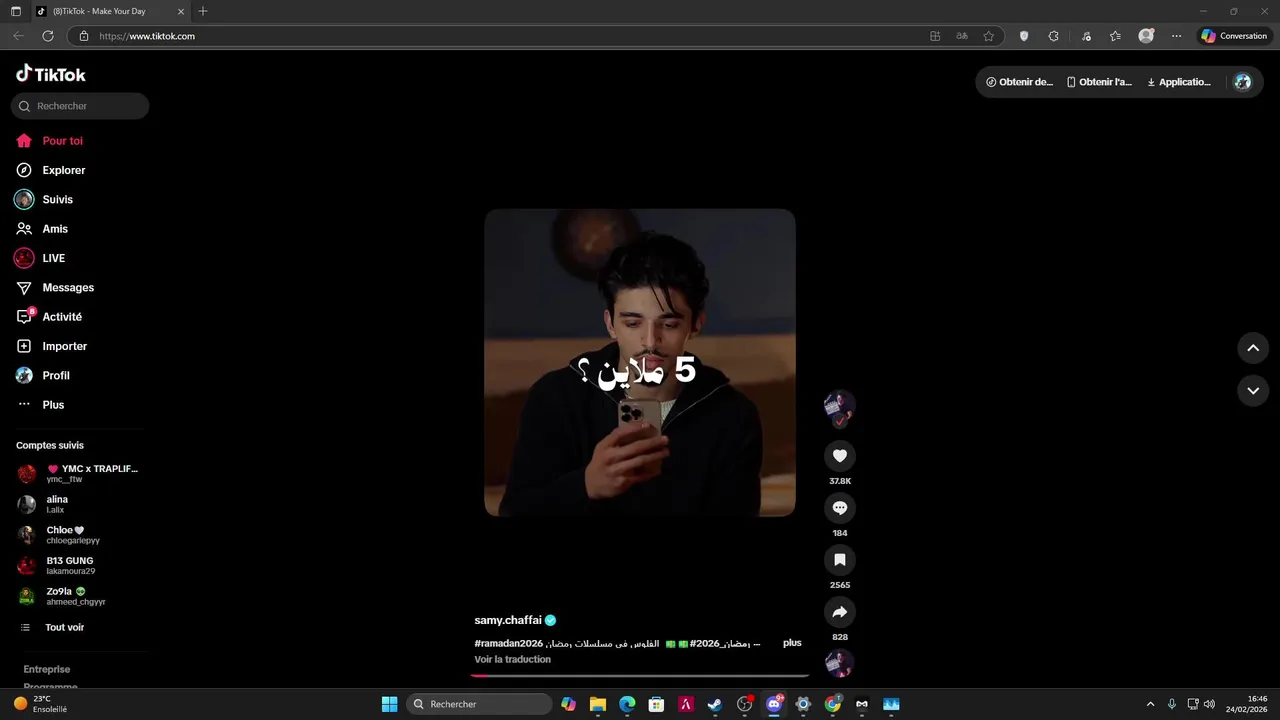Viewport: 1280px width, 720px height.
Task: Open OBS Studio from the taskbar
Action: [x=745, y=704]
